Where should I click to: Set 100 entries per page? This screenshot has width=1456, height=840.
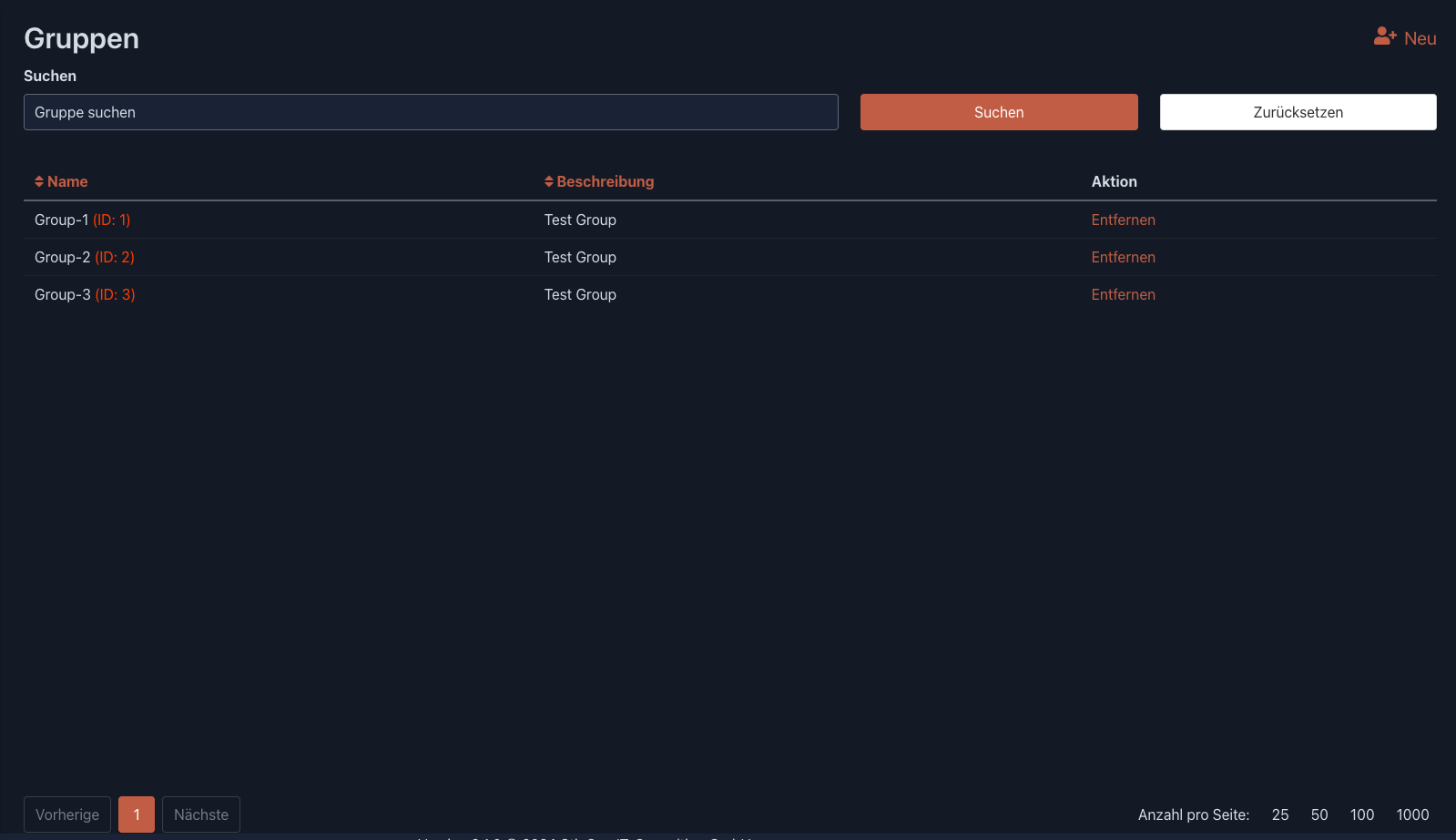click(1362, 814)
